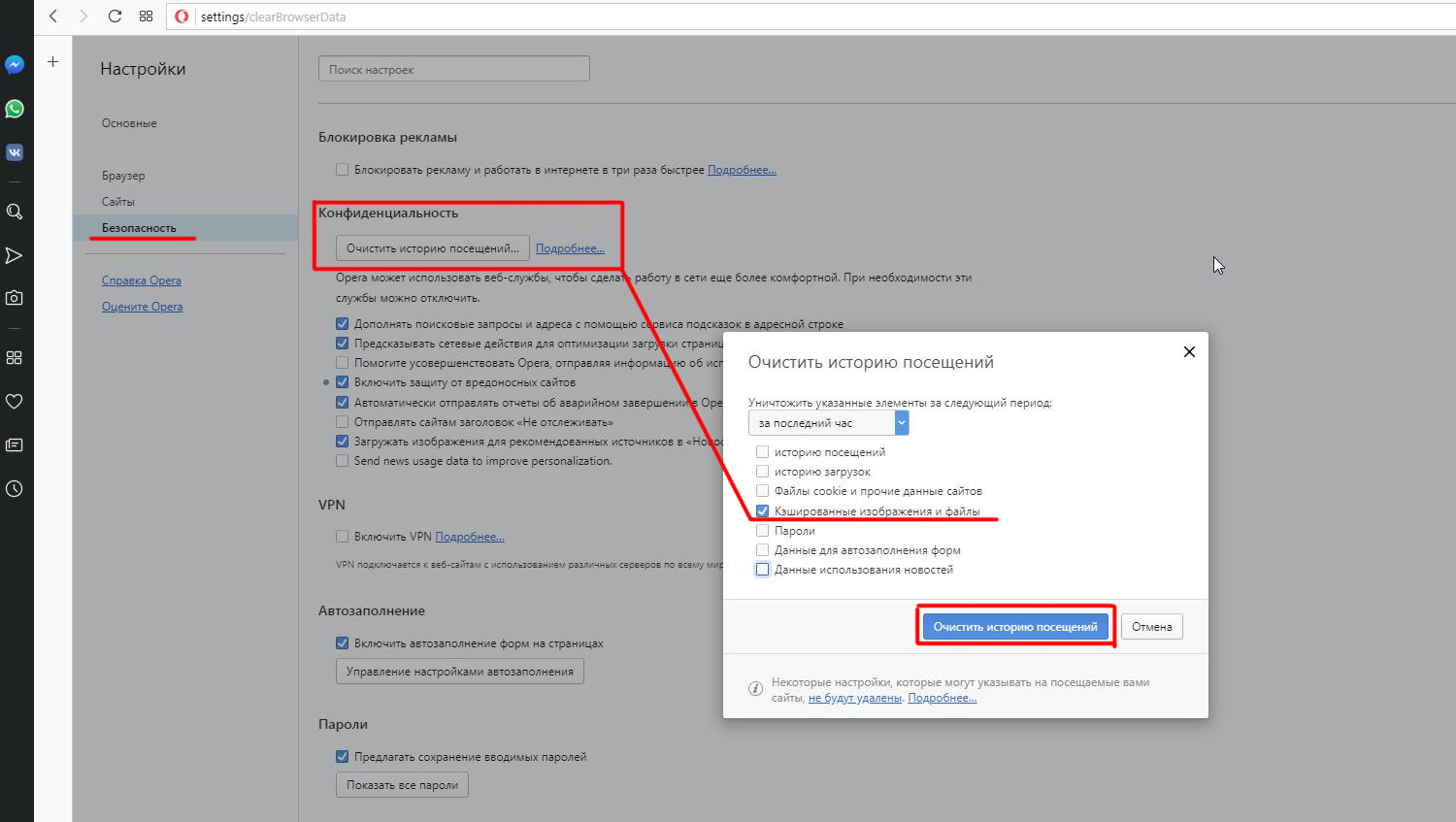
Task: Open Facebook Messenger in the sidebar
Action: 15,64
